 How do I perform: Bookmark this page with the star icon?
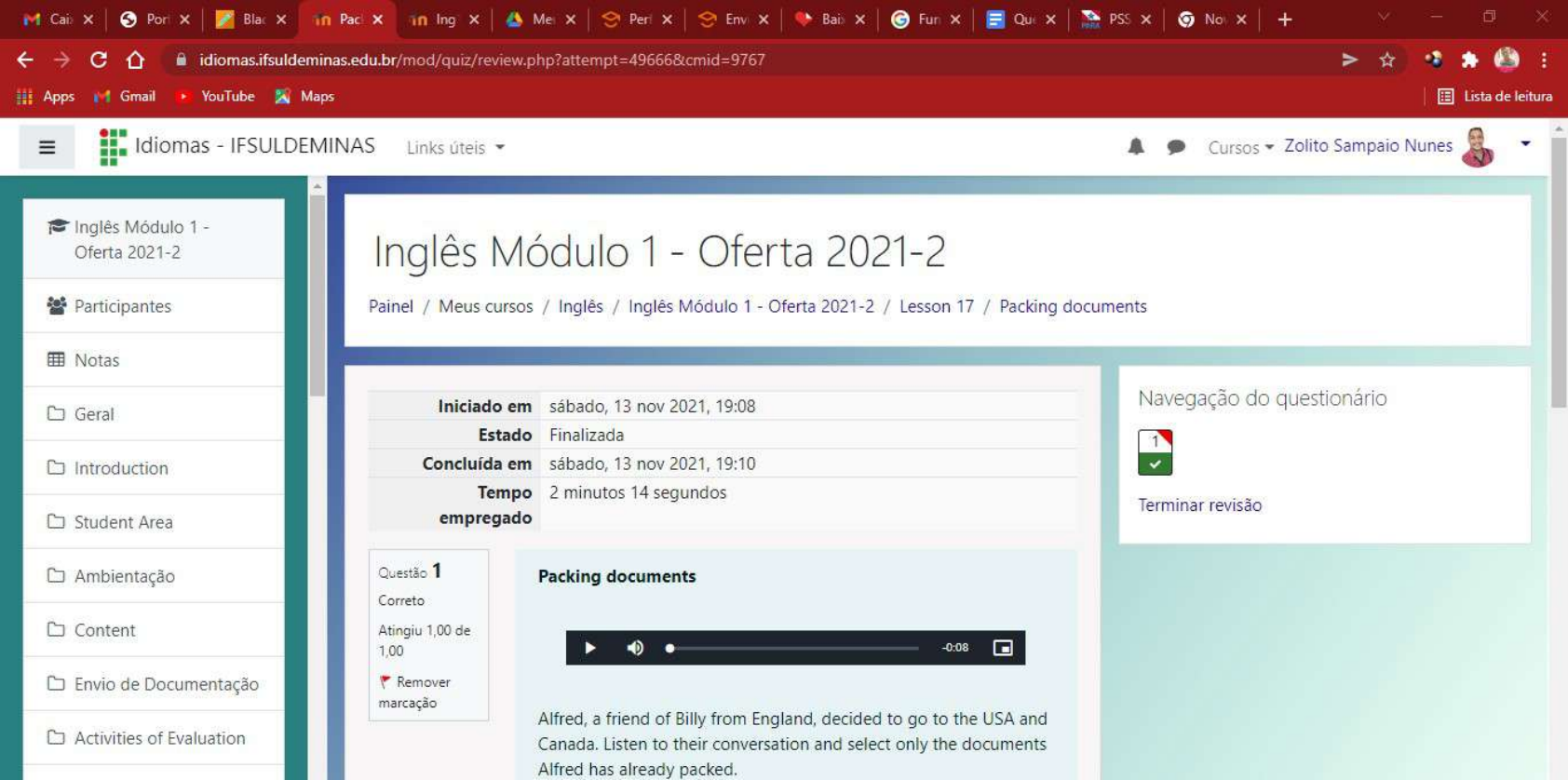[1386, 60]
